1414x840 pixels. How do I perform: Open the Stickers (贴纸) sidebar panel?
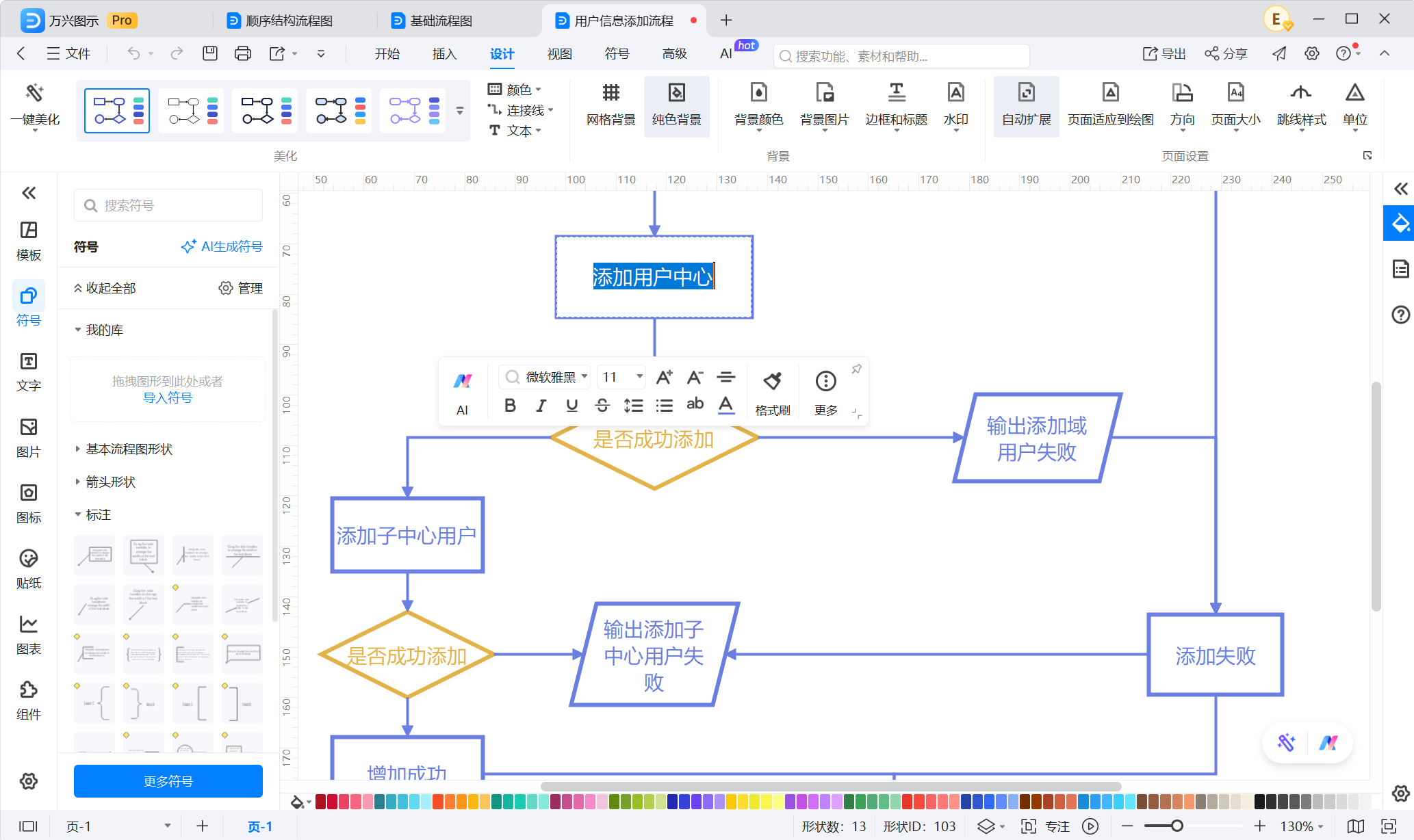[29, 569]
